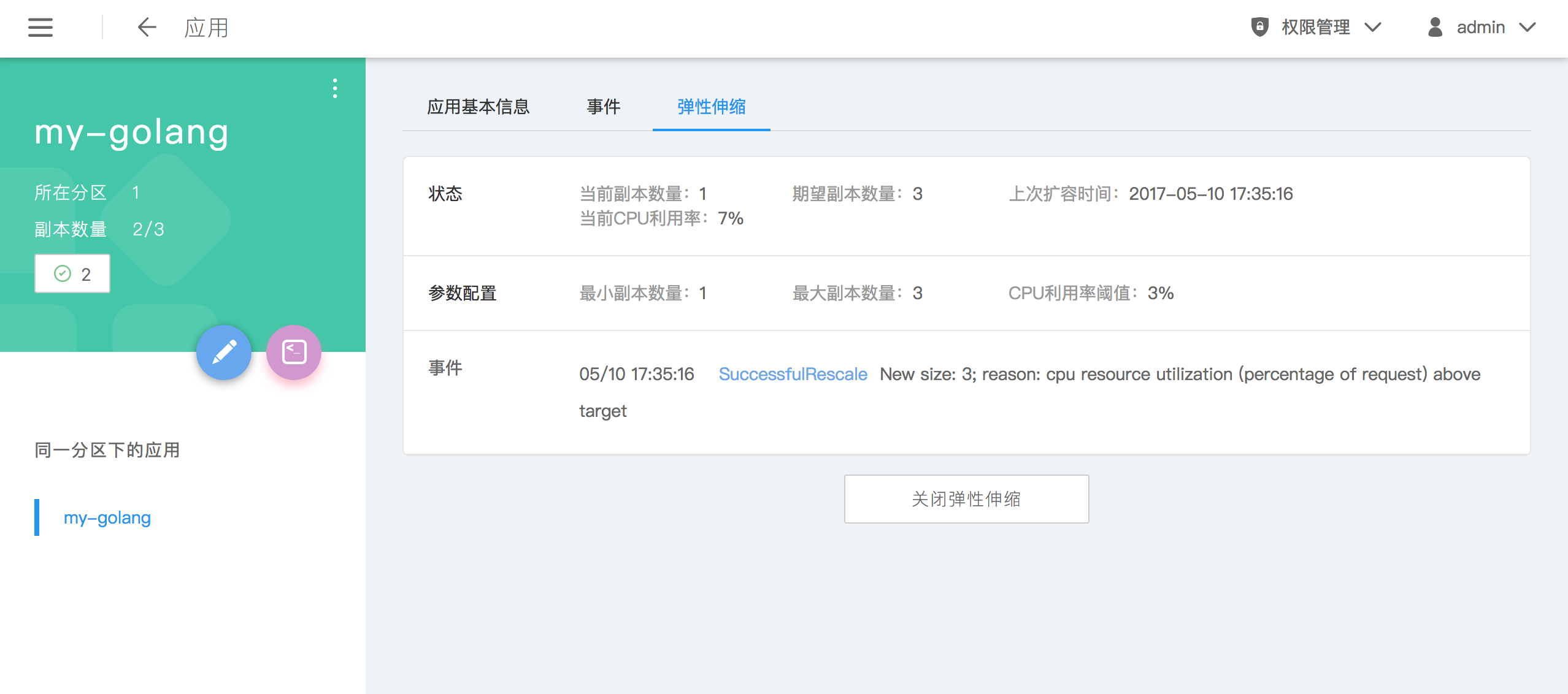The image size is (1568, 694).
Task: Click the my-golang application title
Action: point(131,132)
